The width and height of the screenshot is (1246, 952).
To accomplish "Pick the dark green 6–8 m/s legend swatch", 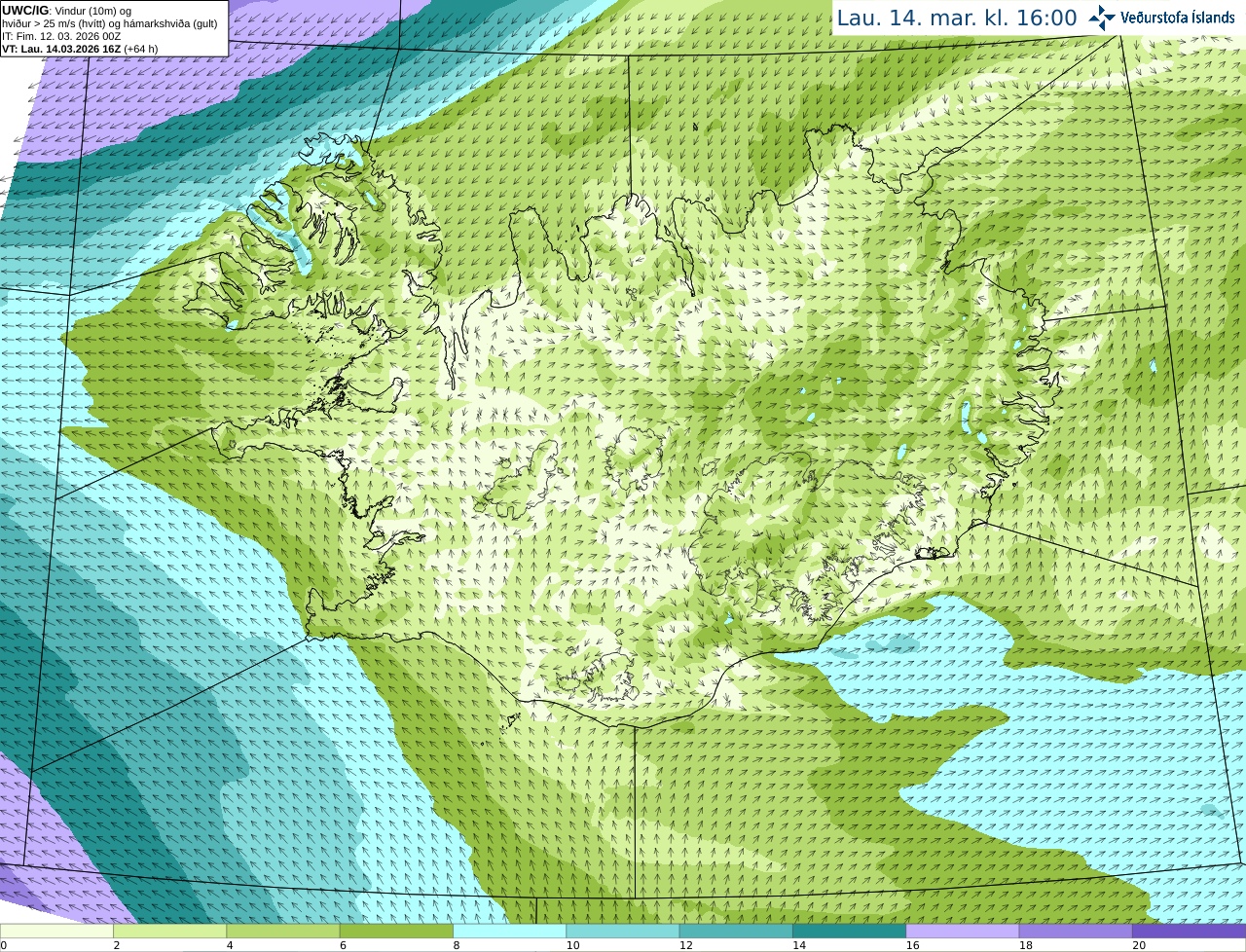I will [x=396, y=932].
